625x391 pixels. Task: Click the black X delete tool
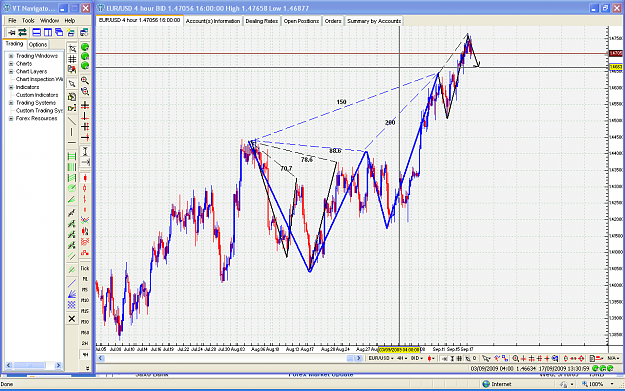(x=72, y=318)
